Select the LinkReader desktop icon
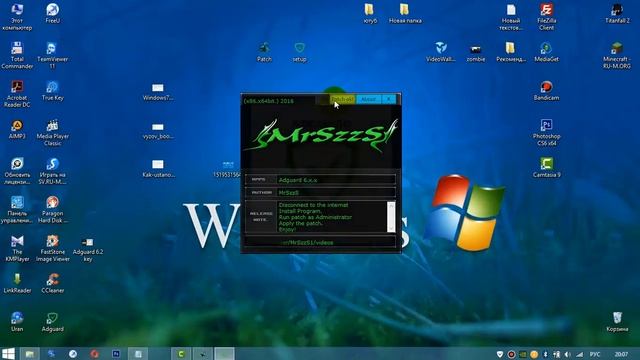 tap(17, 283)
